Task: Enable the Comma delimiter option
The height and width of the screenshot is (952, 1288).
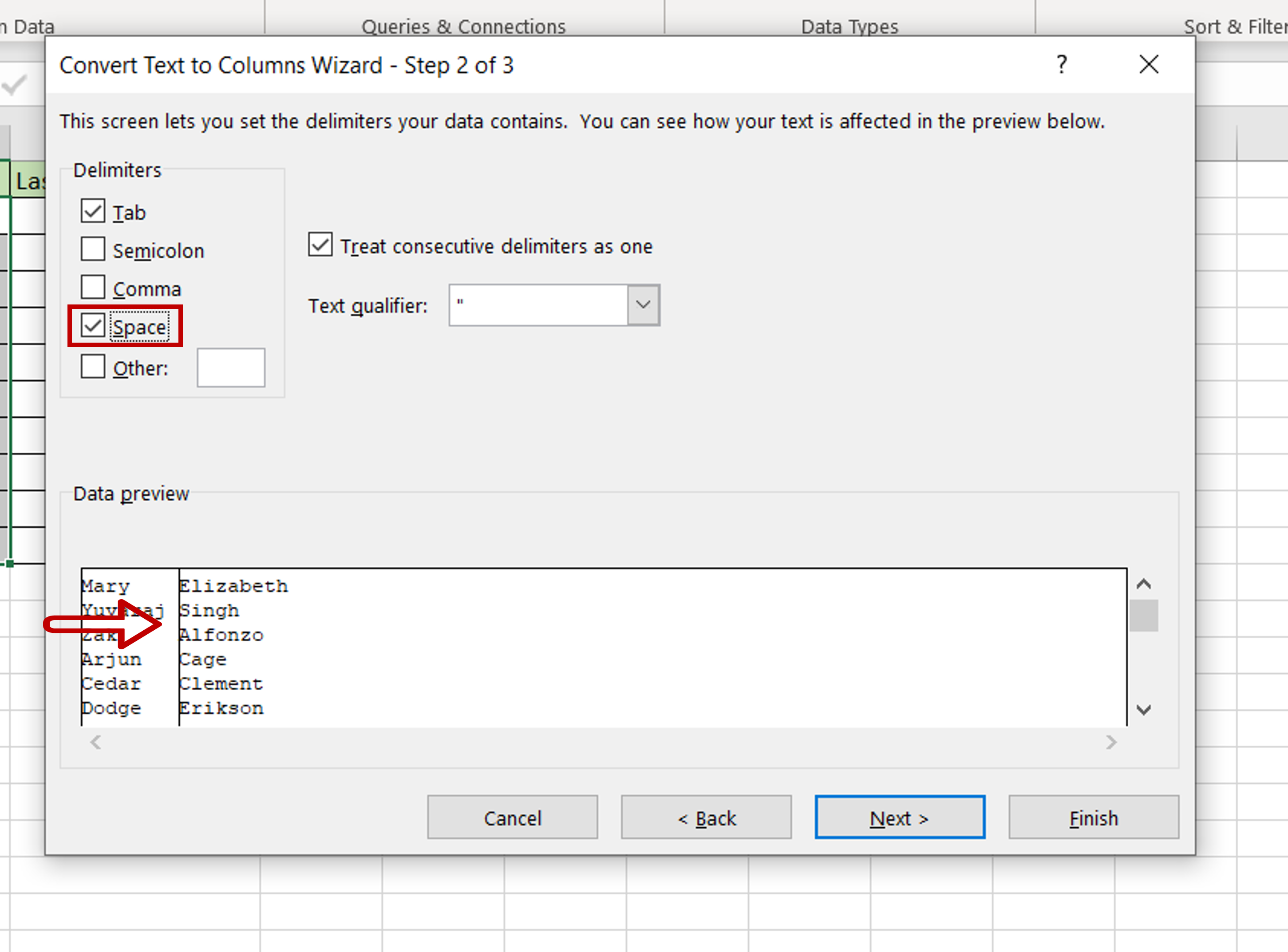Action: 93,287
